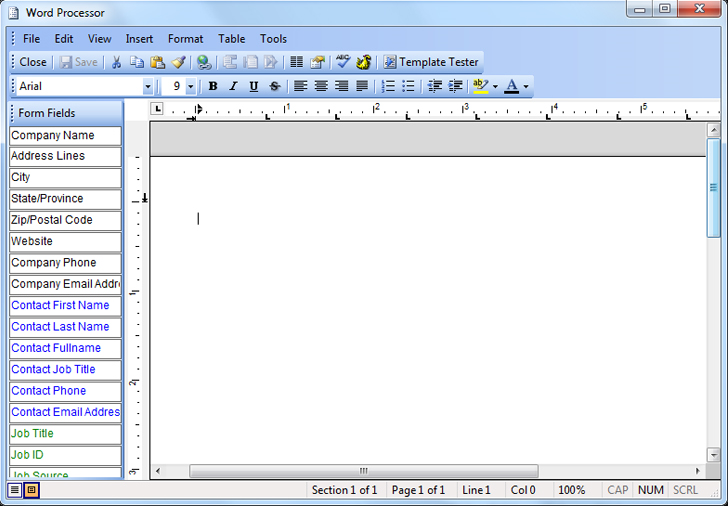
Task: Insert Job ID form field
Action: [x=65, y=455]
